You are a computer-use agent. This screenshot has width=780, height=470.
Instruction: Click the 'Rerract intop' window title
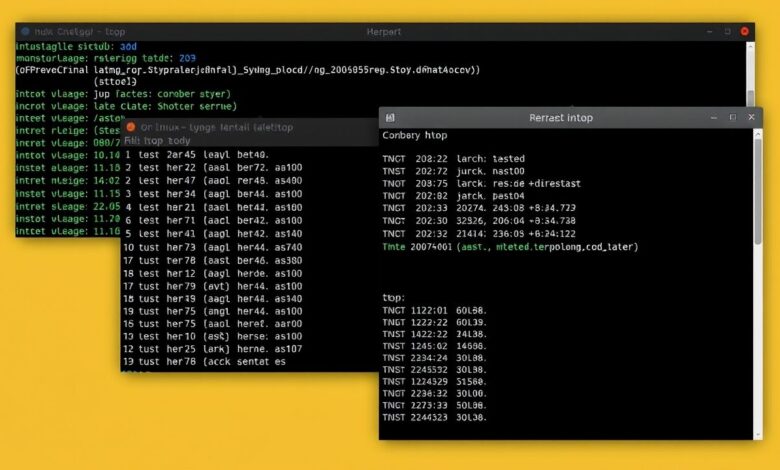pos(561,118)
